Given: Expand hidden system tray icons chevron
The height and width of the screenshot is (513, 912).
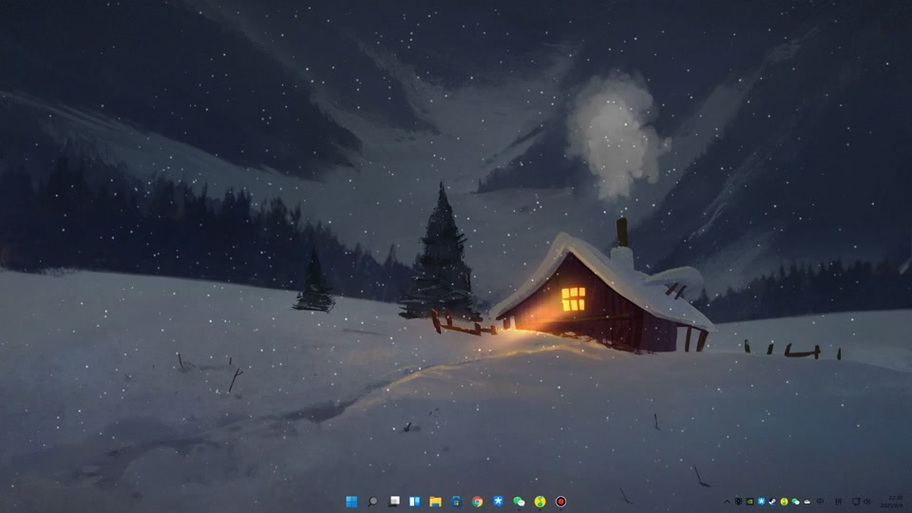Looking at the screenshot, I should [727, 501].
